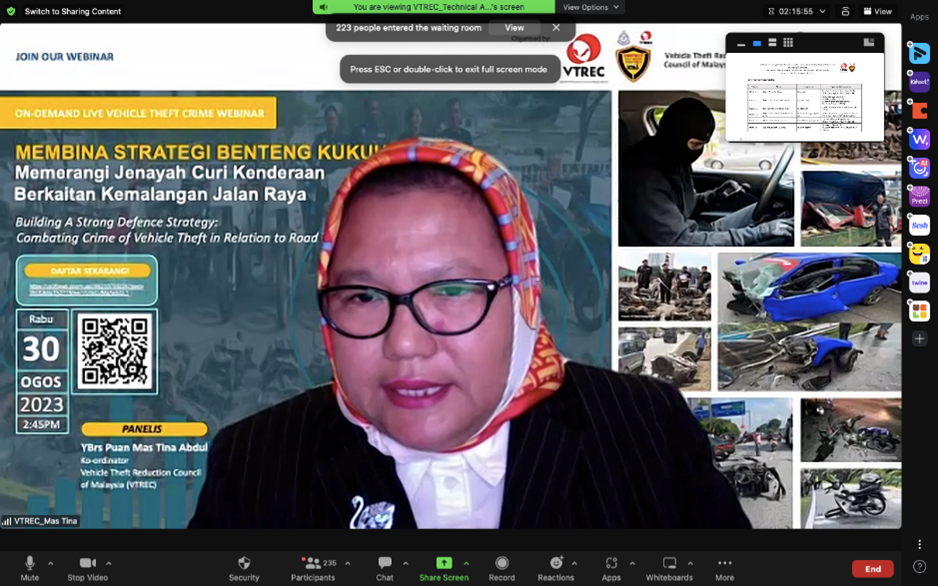938x586 pixels.
Task: Click the shared document thumbnail preview
Action: pos(805,95)
